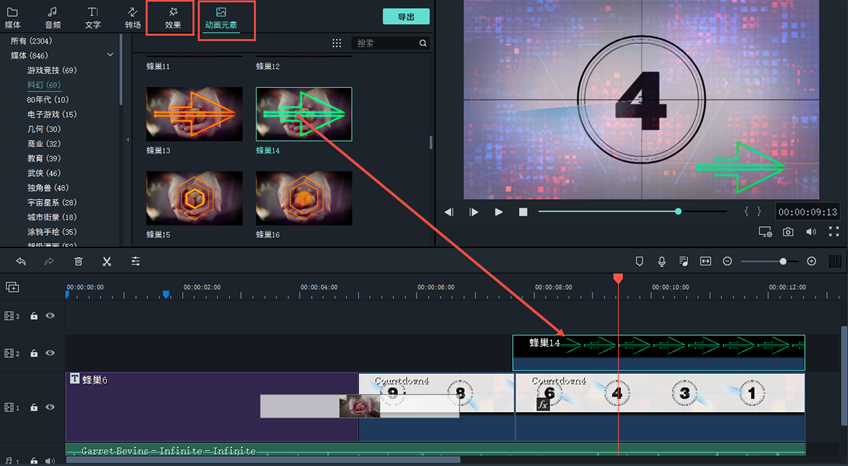
Task: Delete the selected clip with the trash icon
Action: (x=78, y=261)
